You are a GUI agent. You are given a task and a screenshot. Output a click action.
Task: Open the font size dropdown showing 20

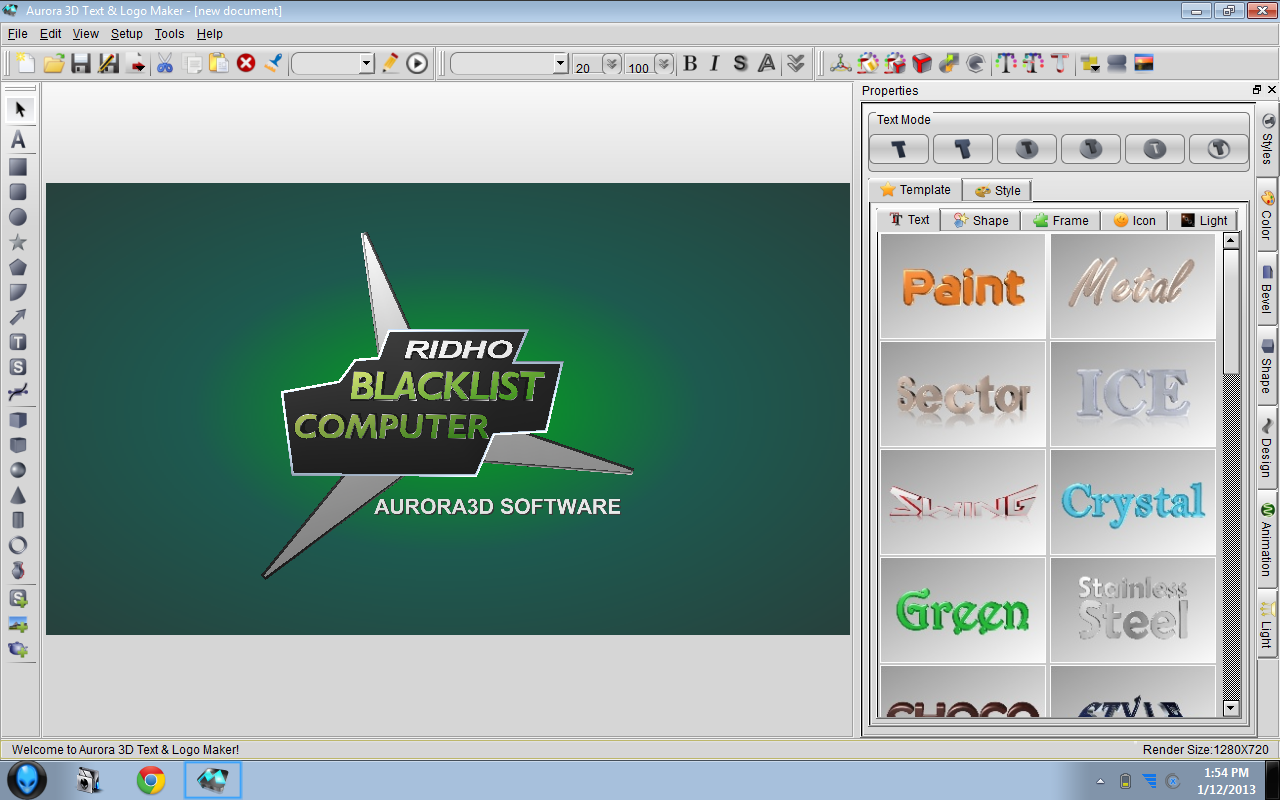tap(608, 63)
